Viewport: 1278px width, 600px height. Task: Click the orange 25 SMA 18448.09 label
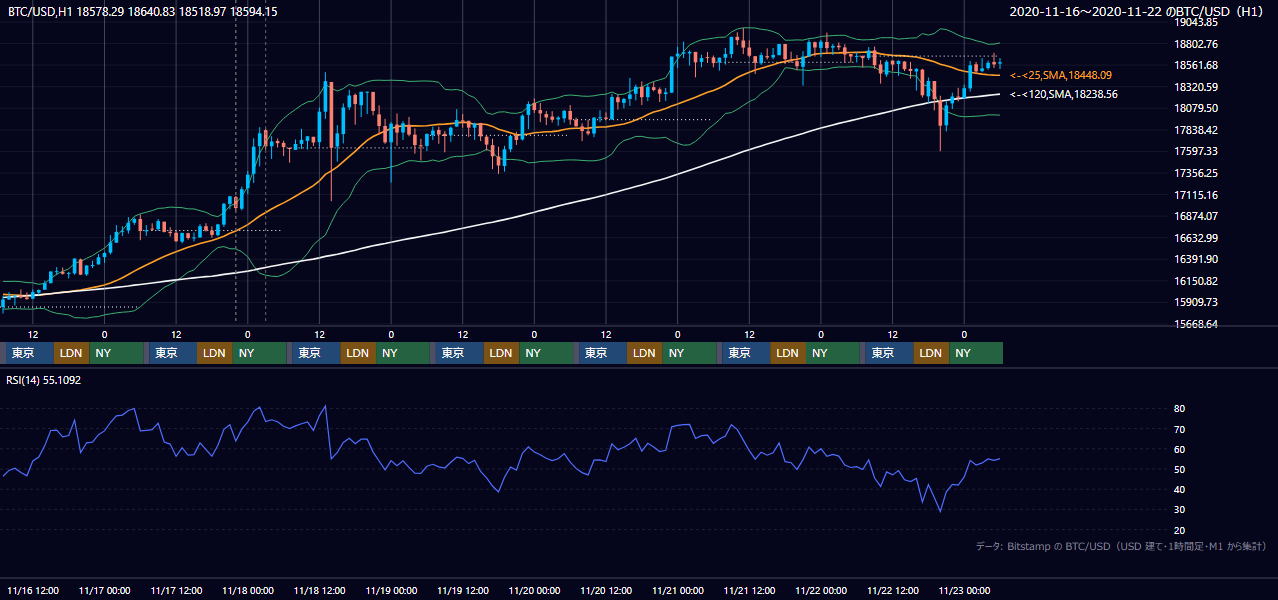point(1061,75)
